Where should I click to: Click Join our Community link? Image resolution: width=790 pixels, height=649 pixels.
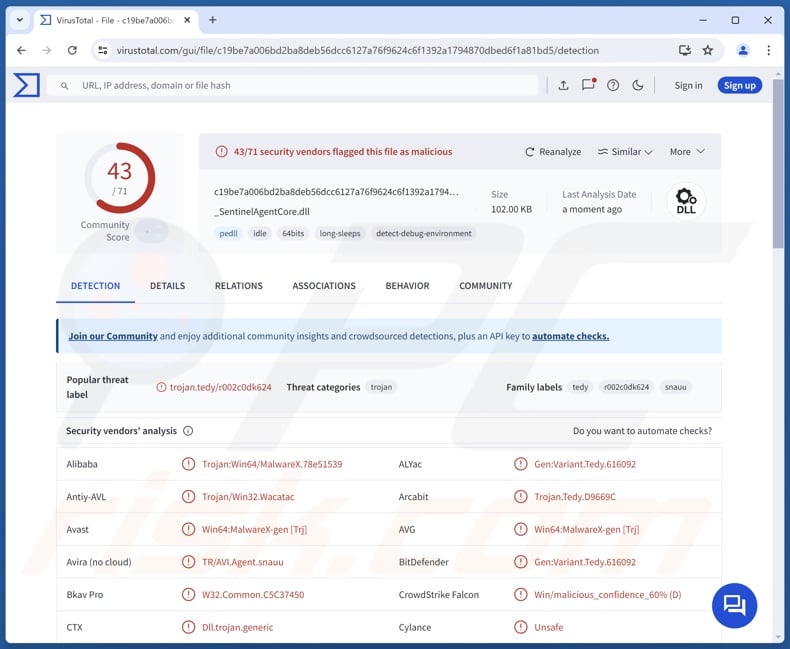[x=113, y=336]
